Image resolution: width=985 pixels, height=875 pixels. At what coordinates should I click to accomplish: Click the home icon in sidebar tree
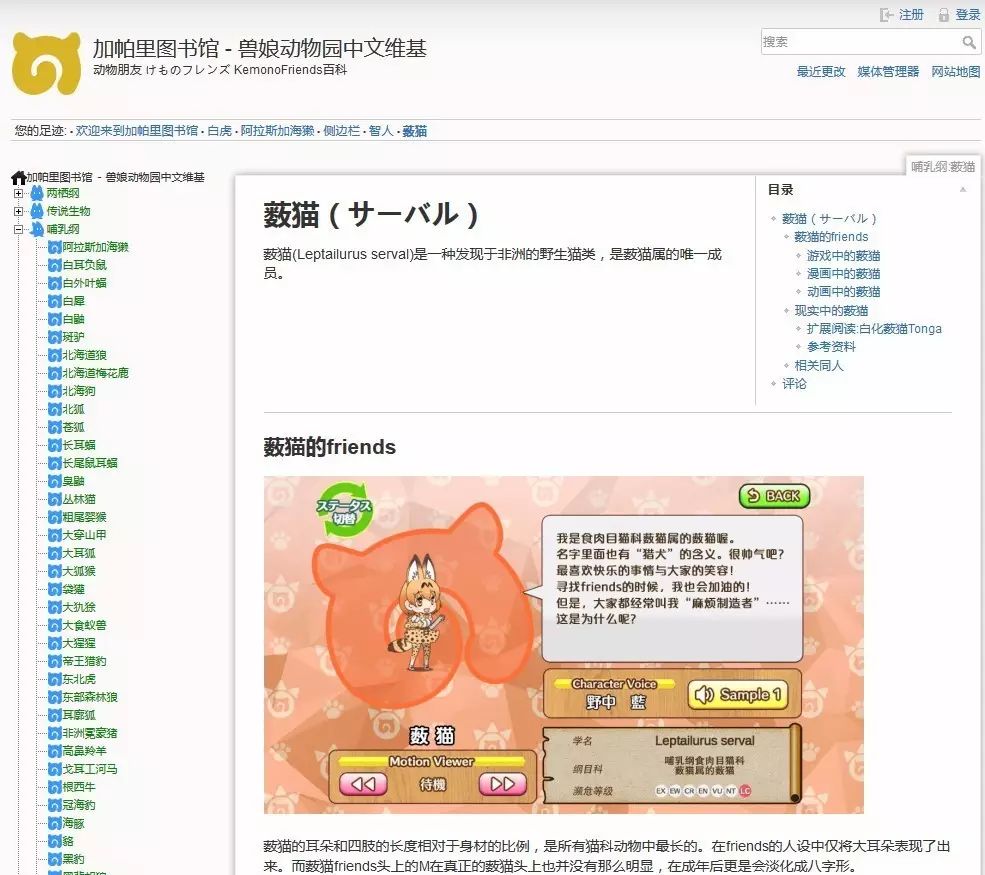click(x=19, y=178)
